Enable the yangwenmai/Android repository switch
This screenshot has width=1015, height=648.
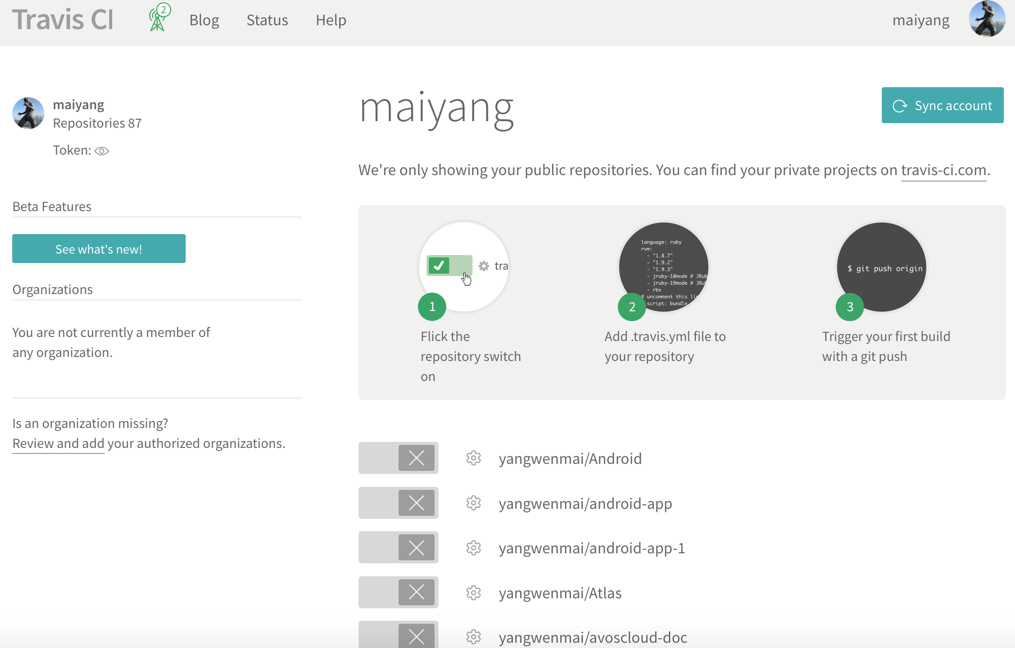pos(398,458)
